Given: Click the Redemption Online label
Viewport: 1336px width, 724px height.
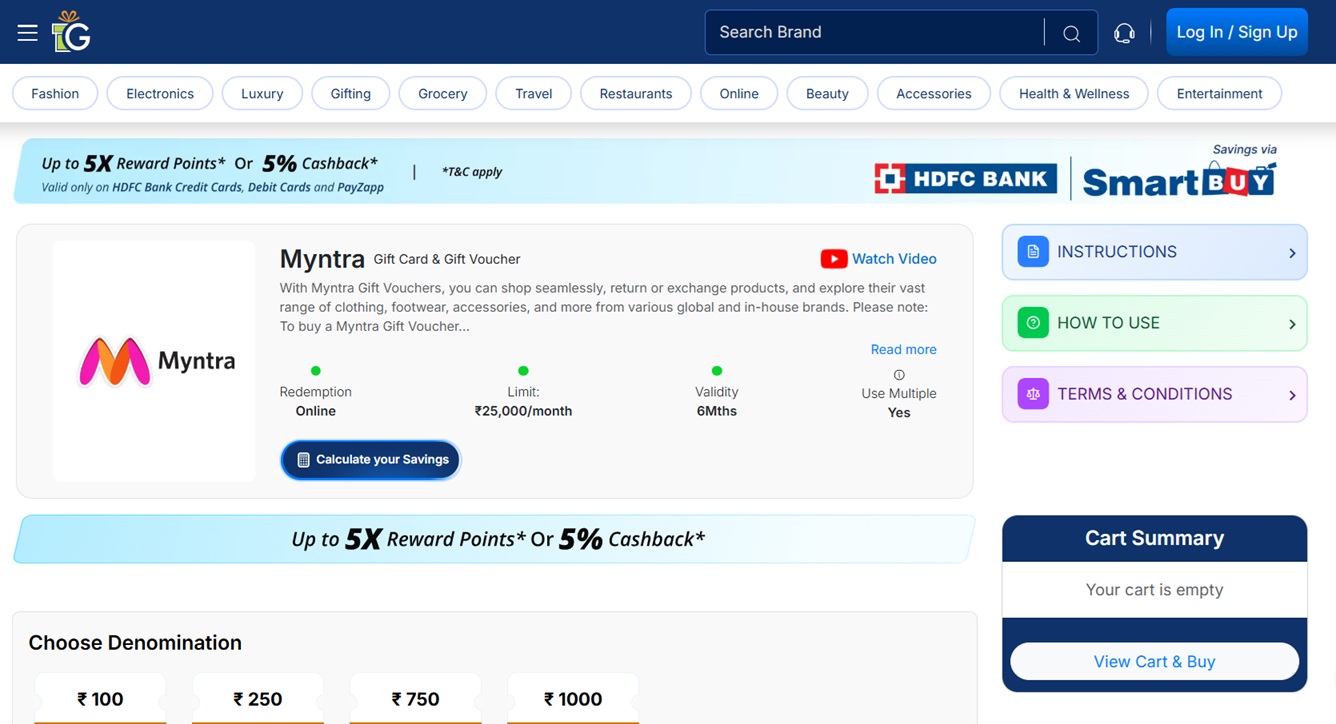Looking at the screenshot, I should (316, 402).
